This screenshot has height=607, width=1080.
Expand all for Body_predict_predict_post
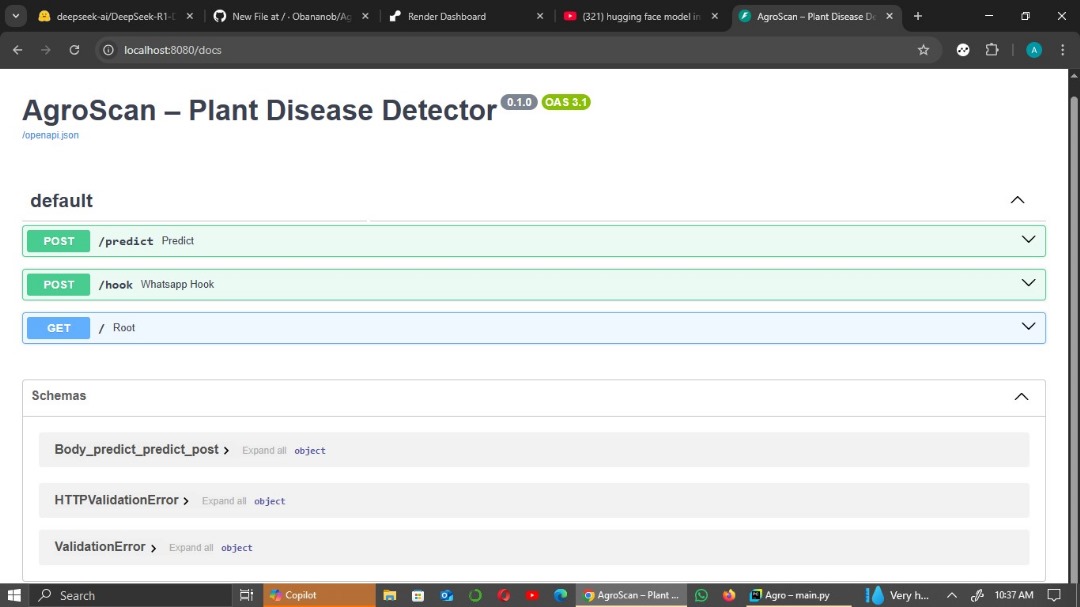tap(264, 451)
